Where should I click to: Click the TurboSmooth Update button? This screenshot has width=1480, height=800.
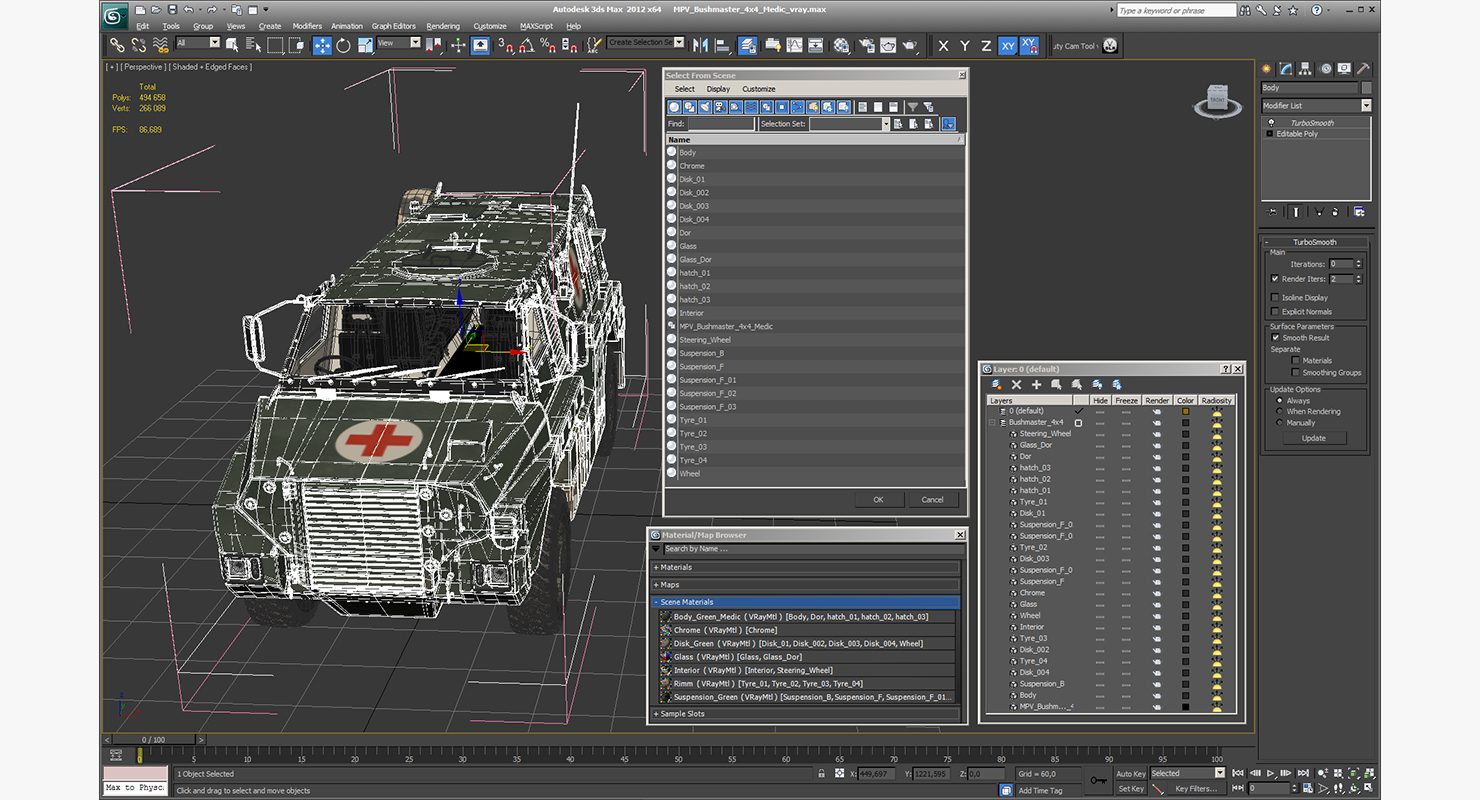pyautogui.click(x=1313, y=438)
